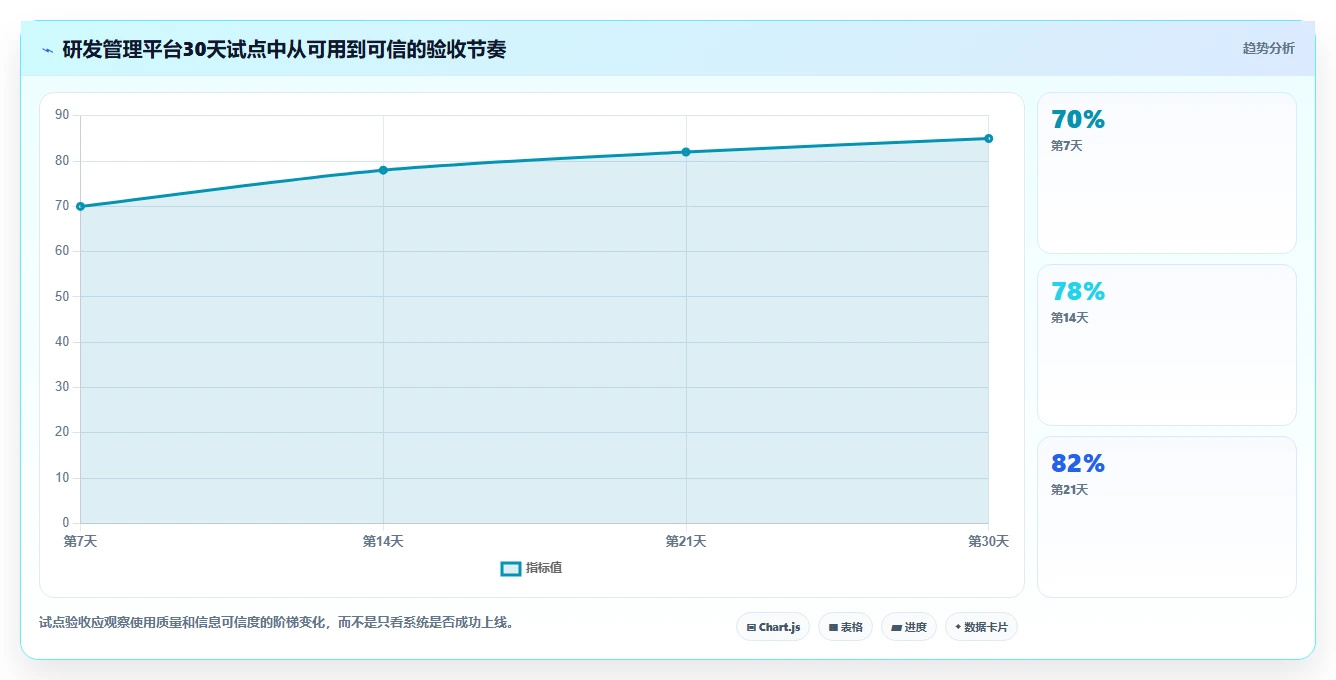Click the 82% stat card value
The image size is (1336, 680).
click(1078, 464)
